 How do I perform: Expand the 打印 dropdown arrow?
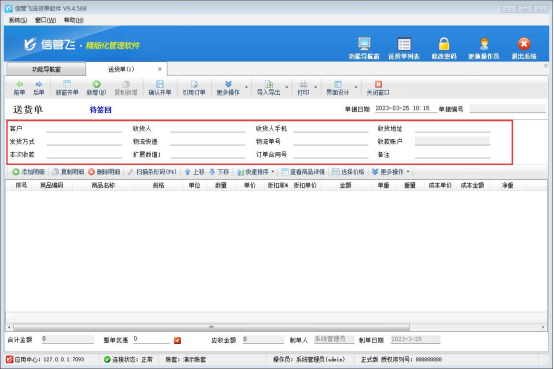(x=316, y=87)
